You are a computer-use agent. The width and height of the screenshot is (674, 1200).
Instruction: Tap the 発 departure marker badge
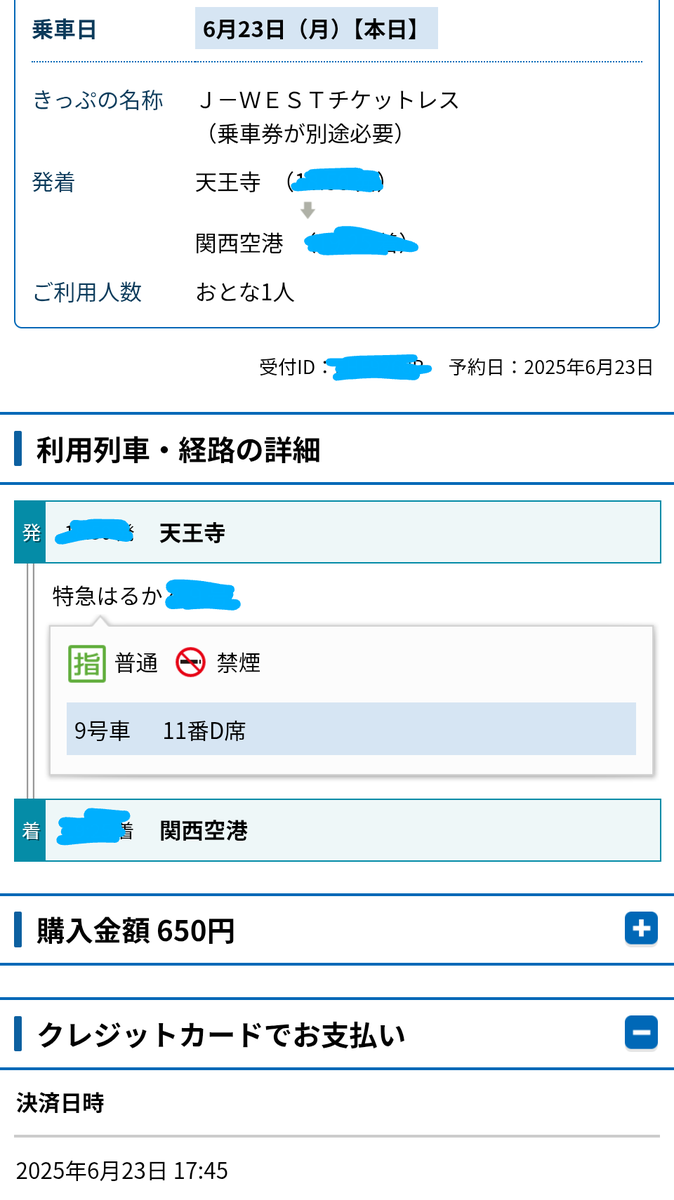tap(30, 532)
